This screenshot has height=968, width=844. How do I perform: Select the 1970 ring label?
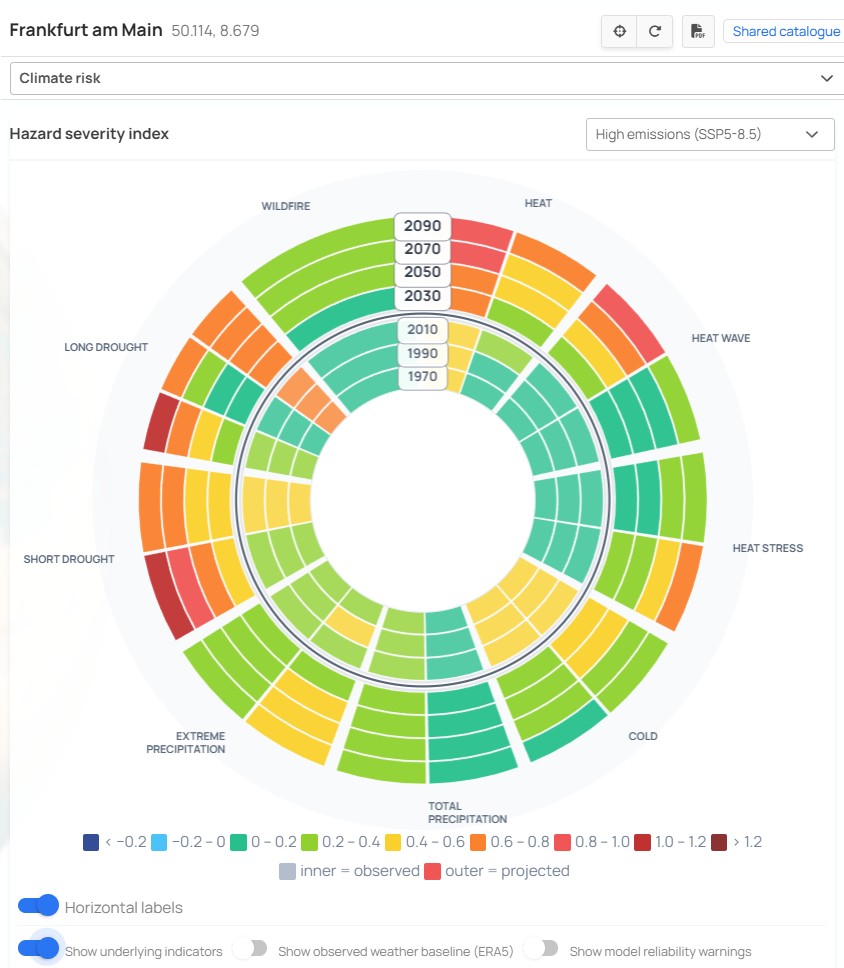coord(422,377)
